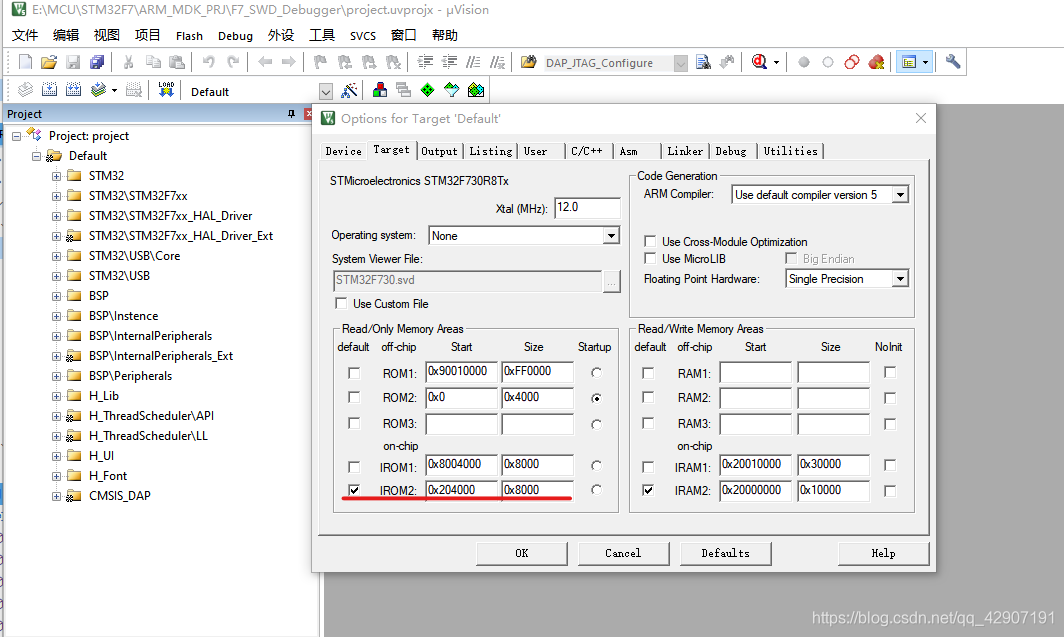Check the ROM1 default checkbox

coord(354,373)
